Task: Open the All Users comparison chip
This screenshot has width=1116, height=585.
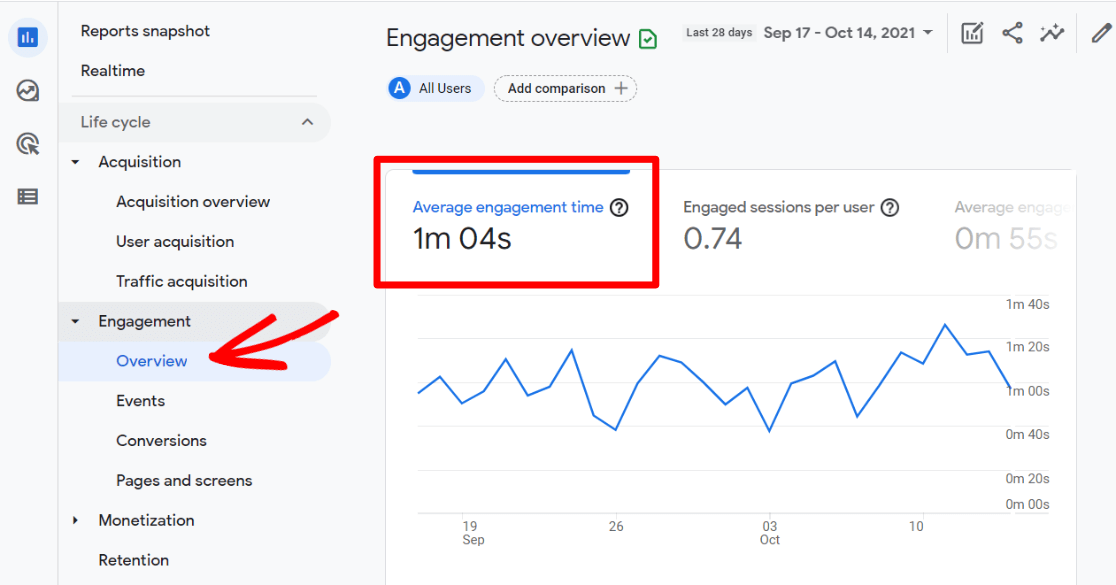Action: click(x=434, y=88)
